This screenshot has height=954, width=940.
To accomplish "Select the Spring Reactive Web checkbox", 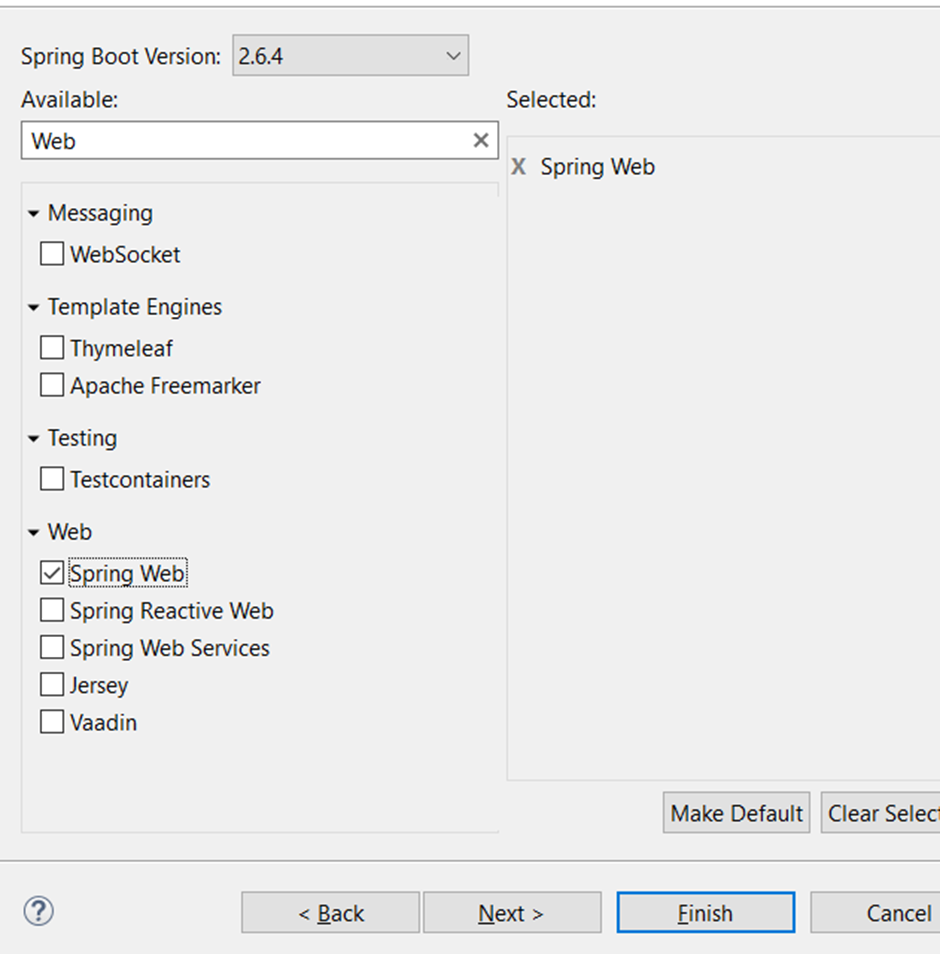I will (x=52, y=610).
